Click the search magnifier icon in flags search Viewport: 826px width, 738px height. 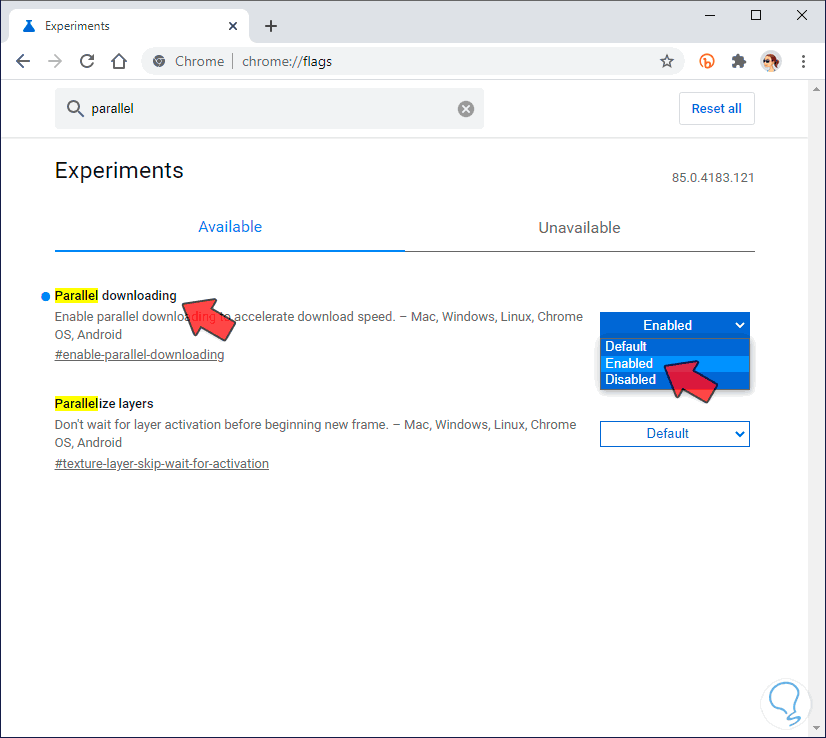(75, 109)
